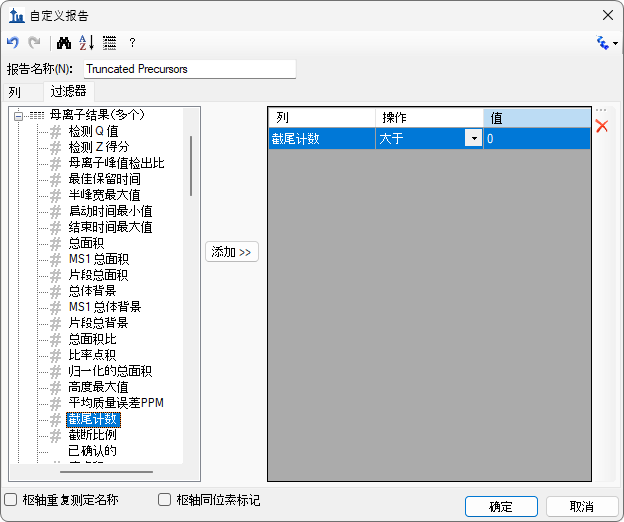Click the 报告名称 text field
The height and width of the screenshot is (522, 624).
189,69
